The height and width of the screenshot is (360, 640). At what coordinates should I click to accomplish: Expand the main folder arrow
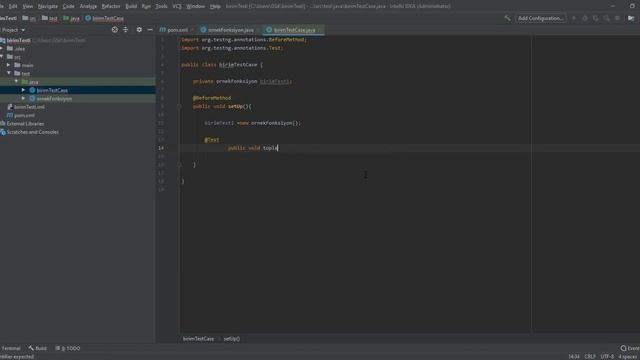click(x=9, y=65)
